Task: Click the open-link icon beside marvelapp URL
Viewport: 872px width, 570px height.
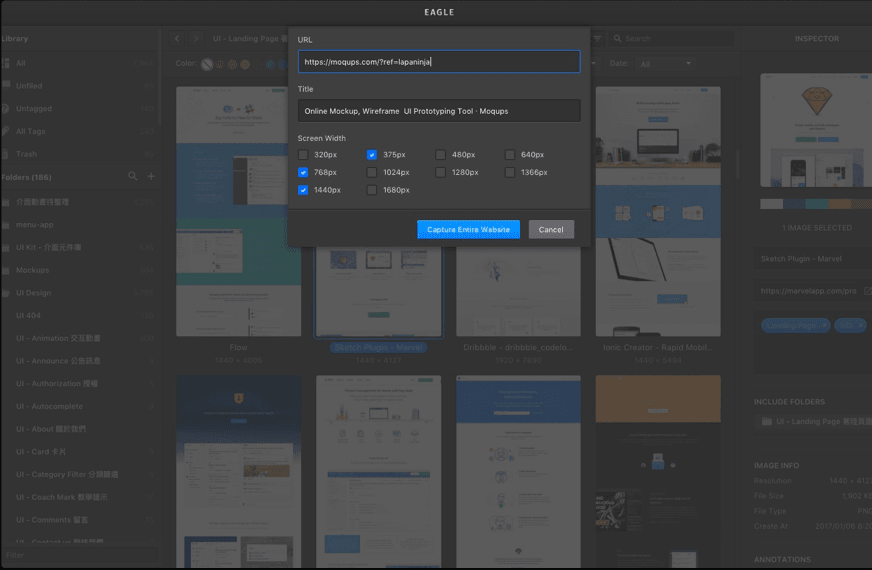Action: coord(867,291)
